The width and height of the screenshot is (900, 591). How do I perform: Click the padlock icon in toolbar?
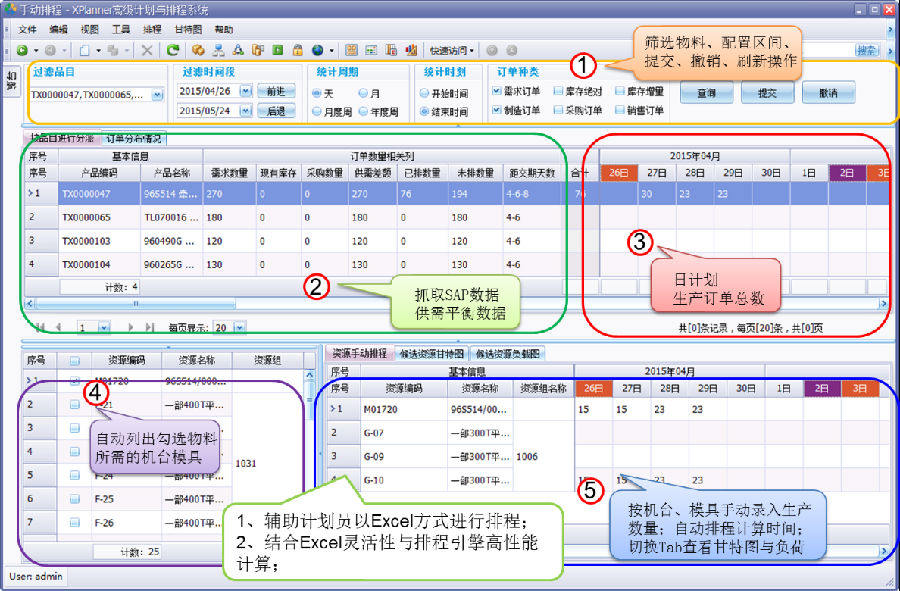coord(297,49)
